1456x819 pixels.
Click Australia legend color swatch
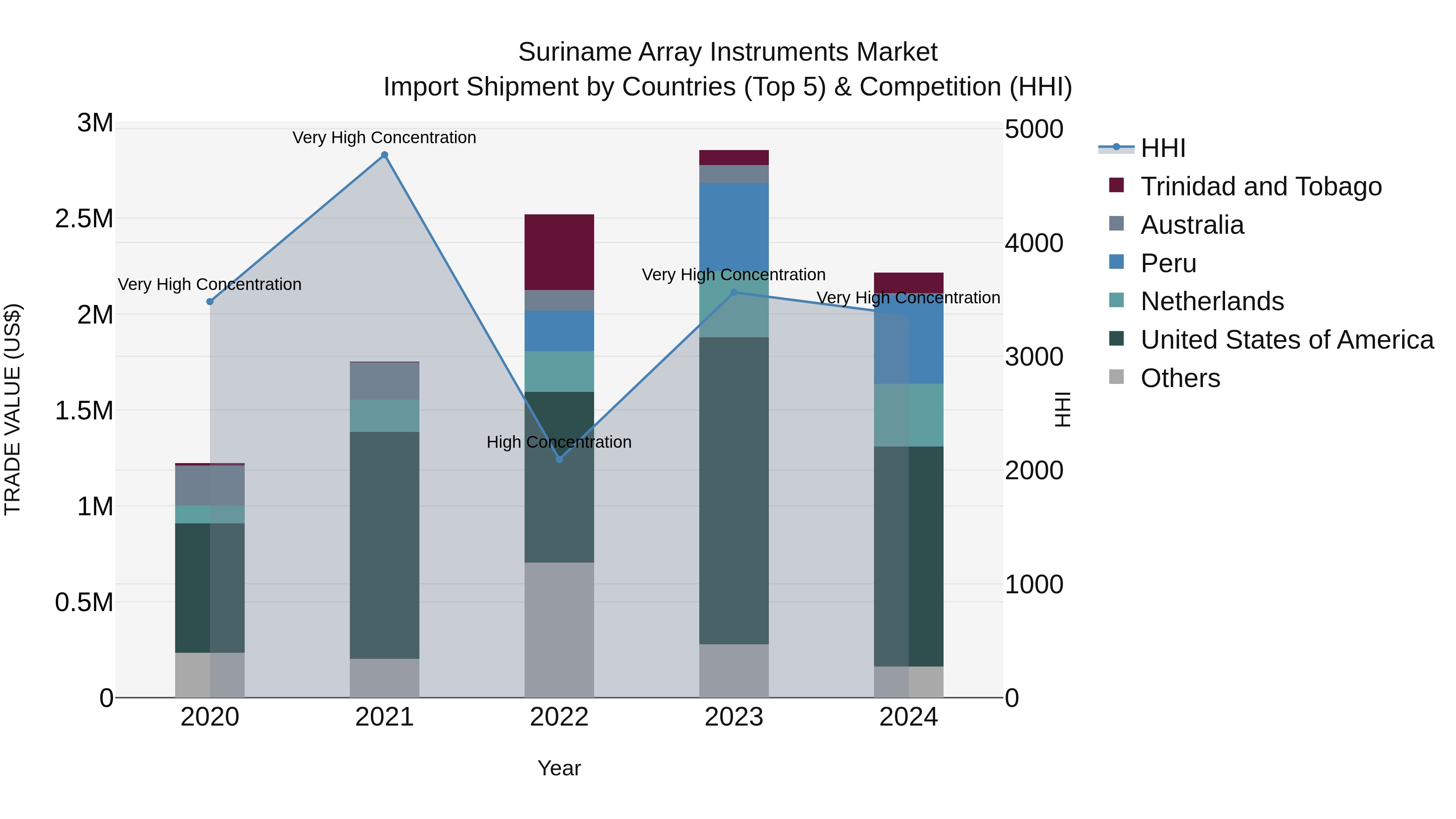point(1116,223)
